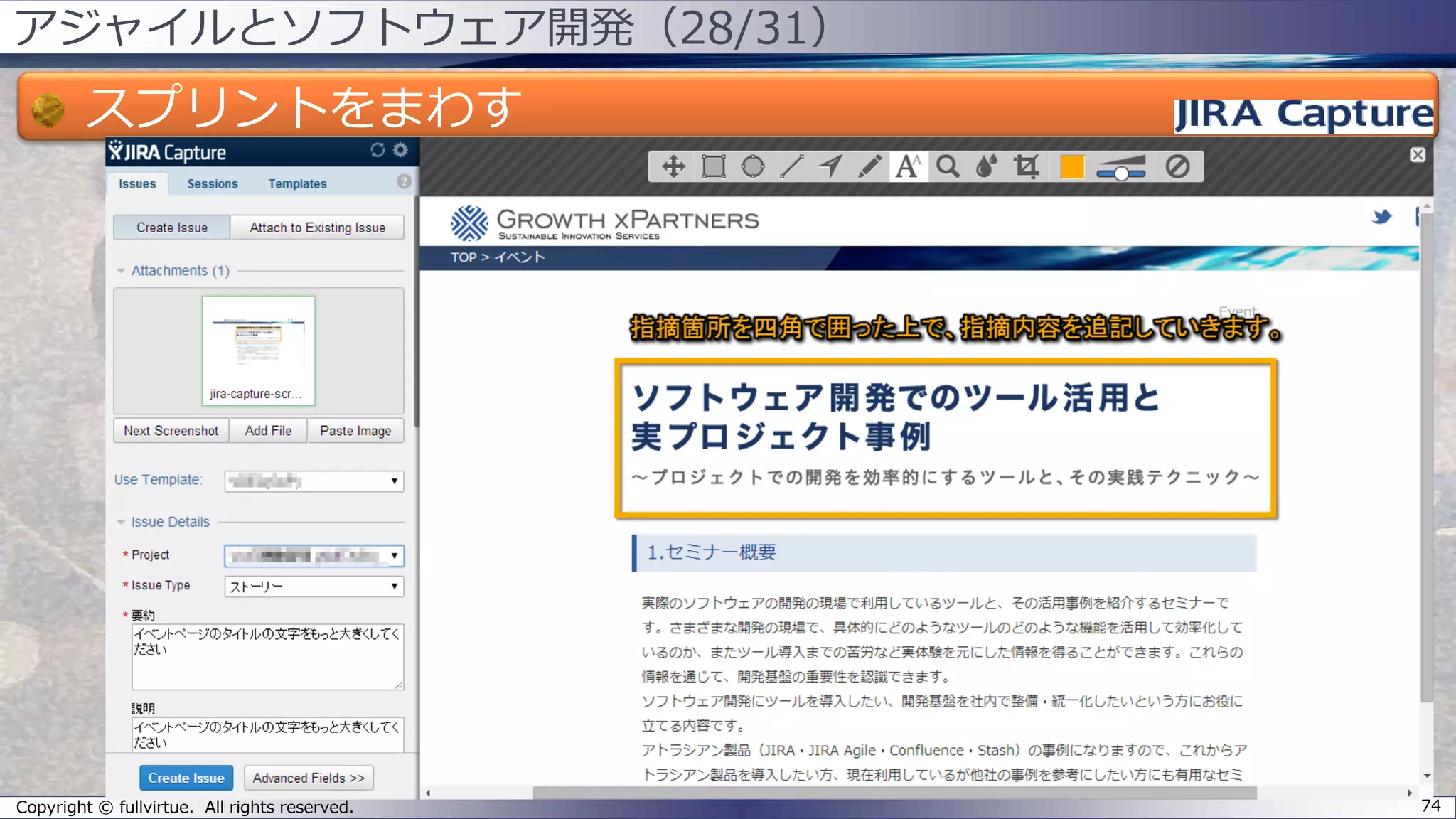
Task: Click the clear annotations circle-slash icon
Action: 1177,167
